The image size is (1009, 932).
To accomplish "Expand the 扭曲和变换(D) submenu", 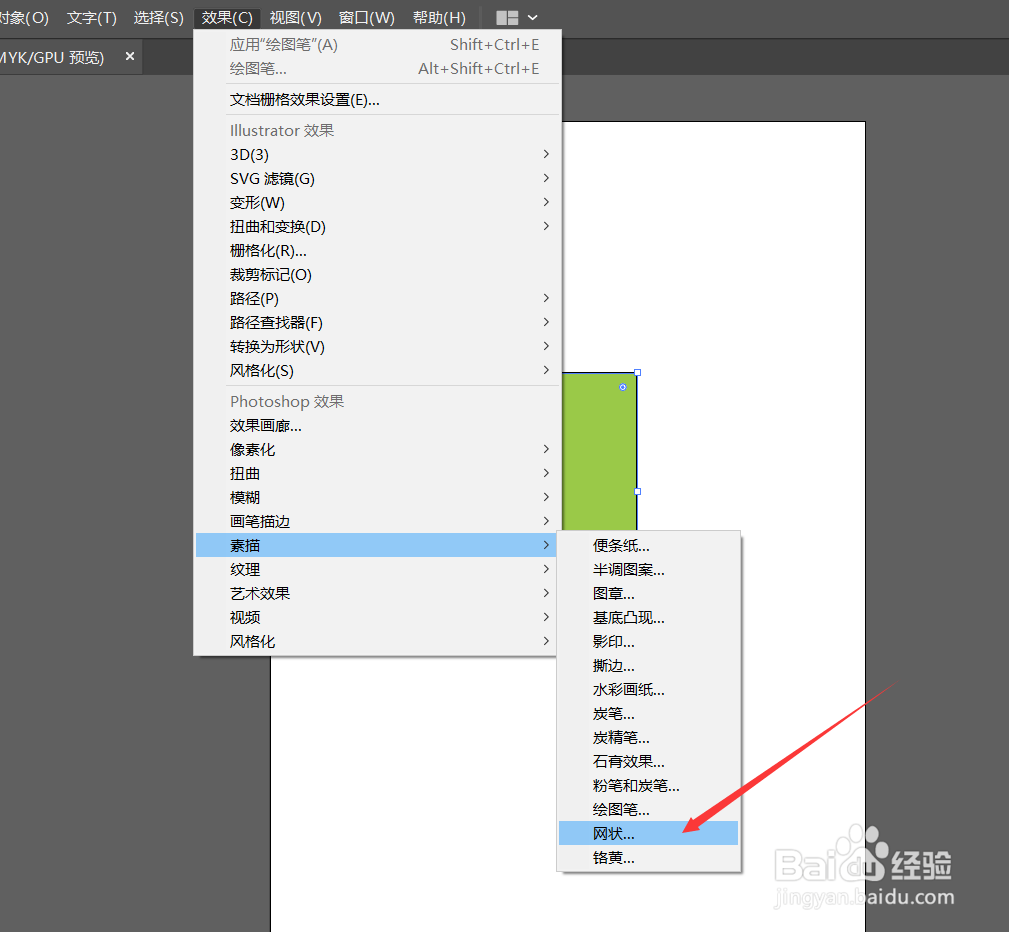I will coord(378,227).
